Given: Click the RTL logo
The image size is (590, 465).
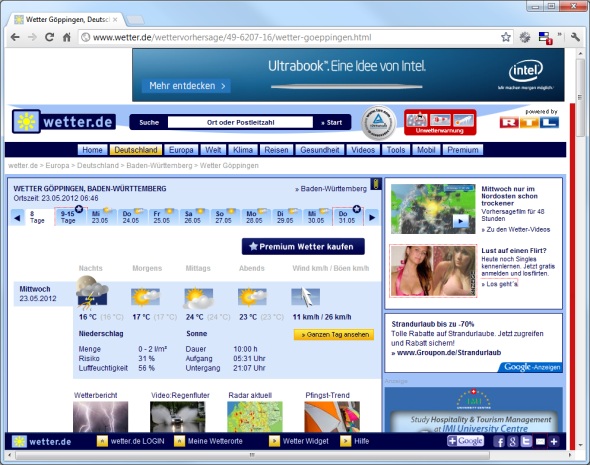Looking at the screenshot, I should click(529, 123).
